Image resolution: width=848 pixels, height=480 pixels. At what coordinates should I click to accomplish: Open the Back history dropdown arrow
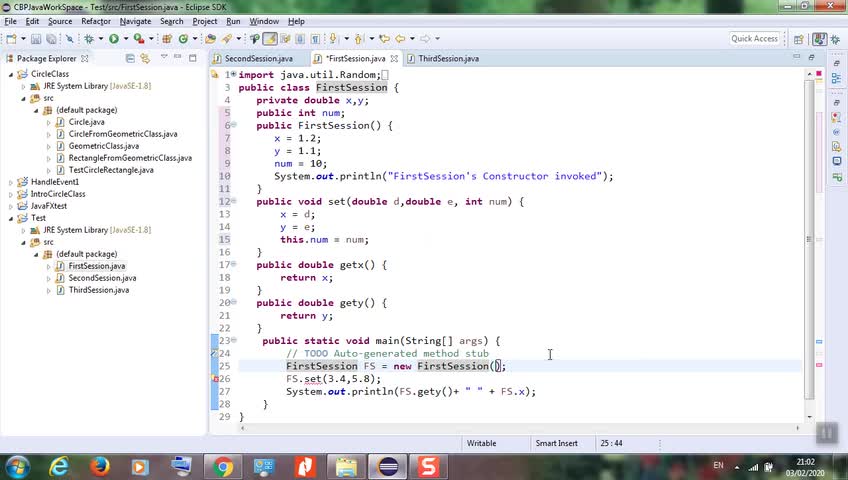[x=412, y=39]
